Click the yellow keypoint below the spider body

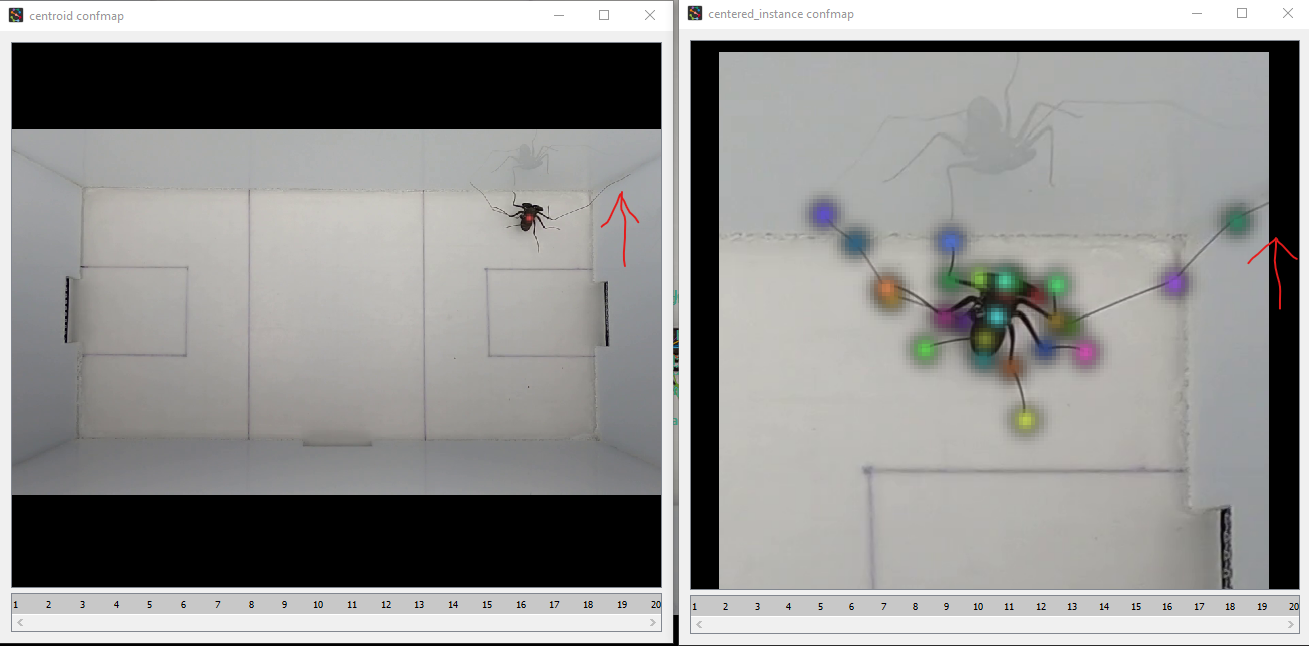(x=1027, y=420)
